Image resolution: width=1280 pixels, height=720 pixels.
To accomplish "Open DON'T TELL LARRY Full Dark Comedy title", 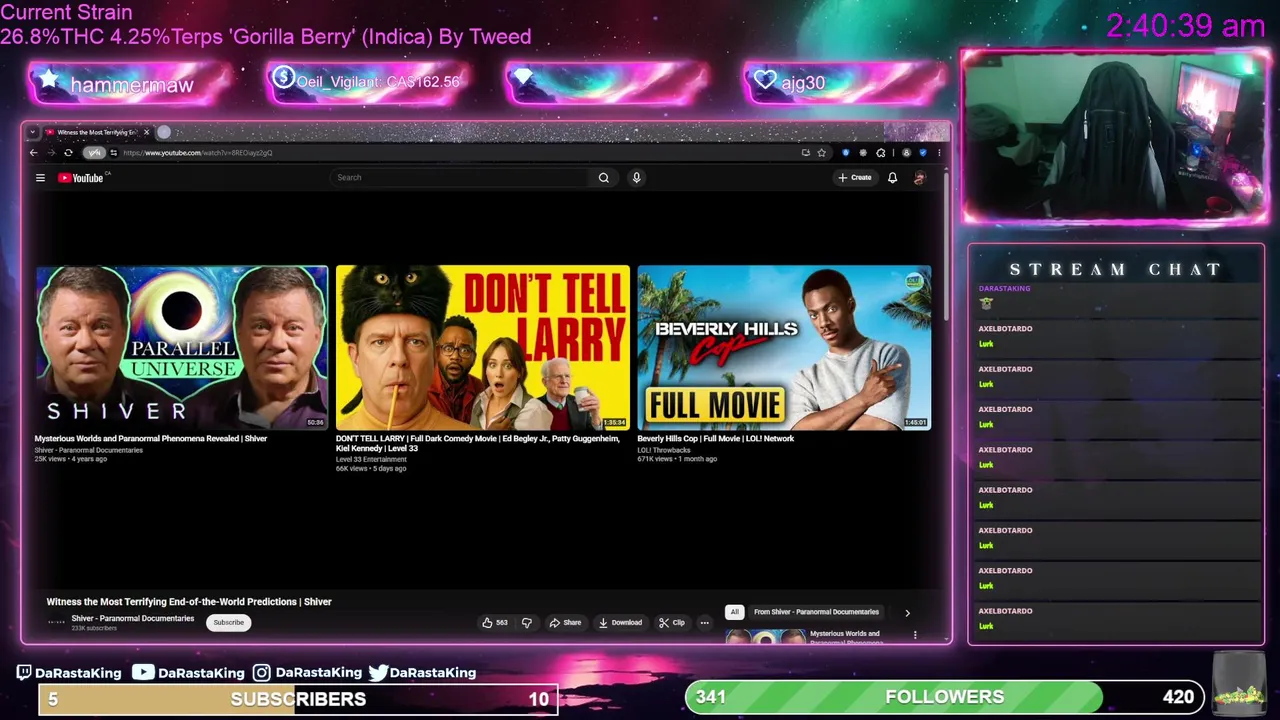I will 478,444.
